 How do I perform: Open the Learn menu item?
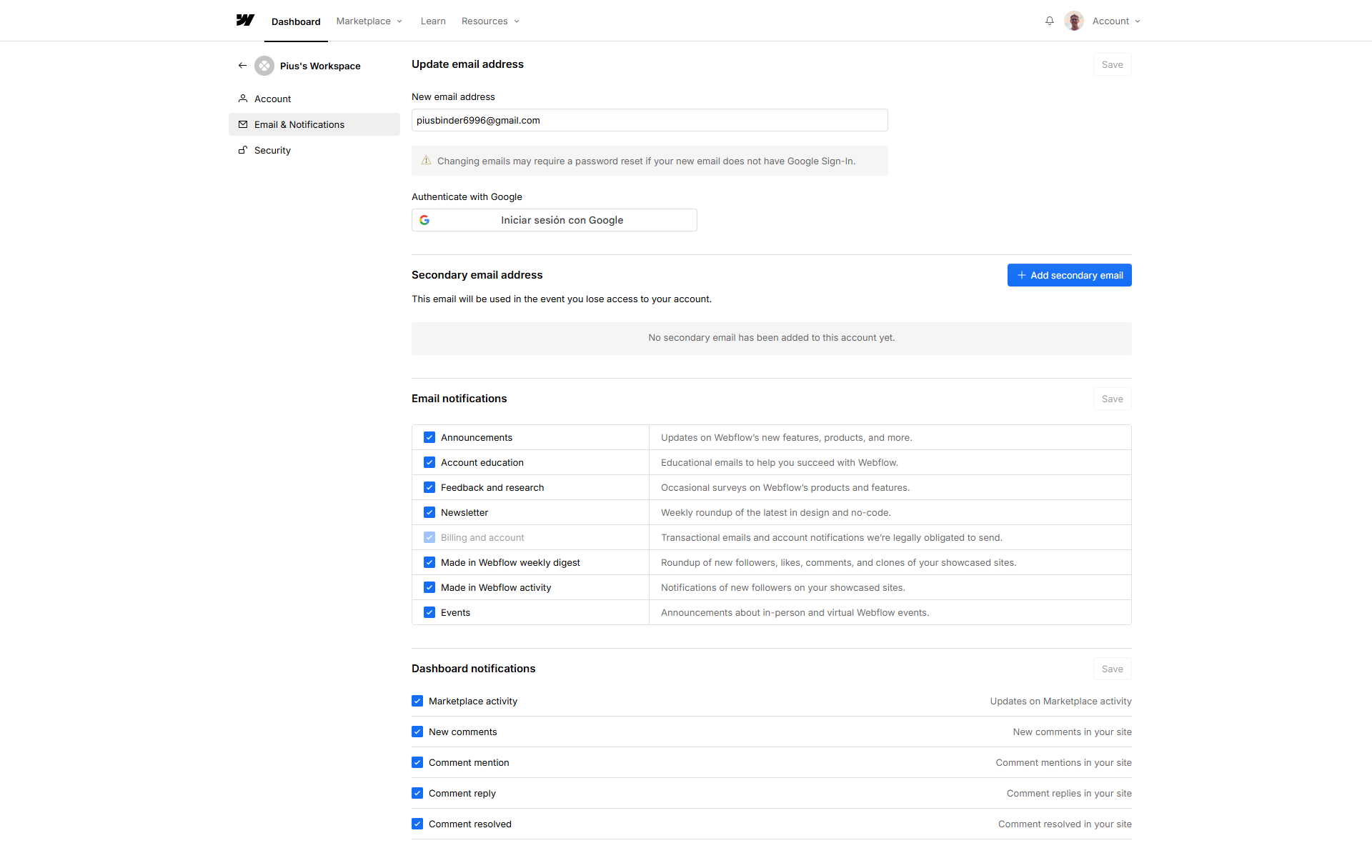(433, 21)
